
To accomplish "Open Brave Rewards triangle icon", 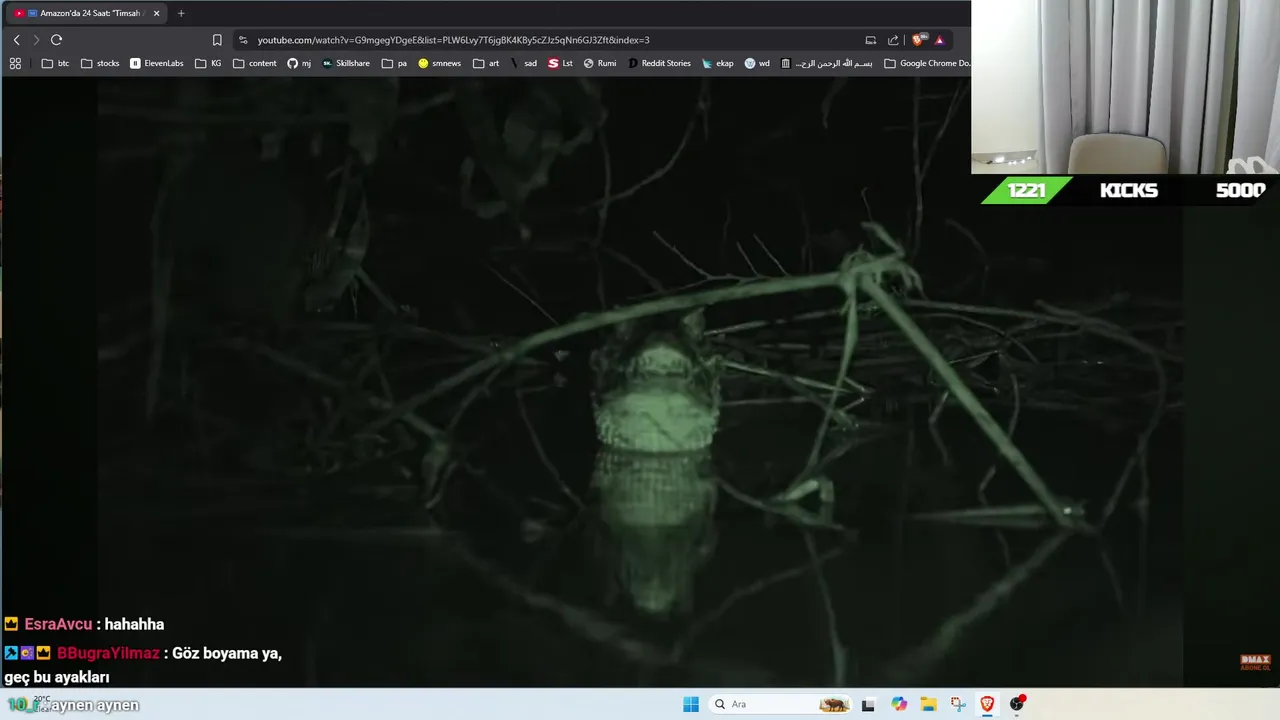I will click(x=939, y=40).
